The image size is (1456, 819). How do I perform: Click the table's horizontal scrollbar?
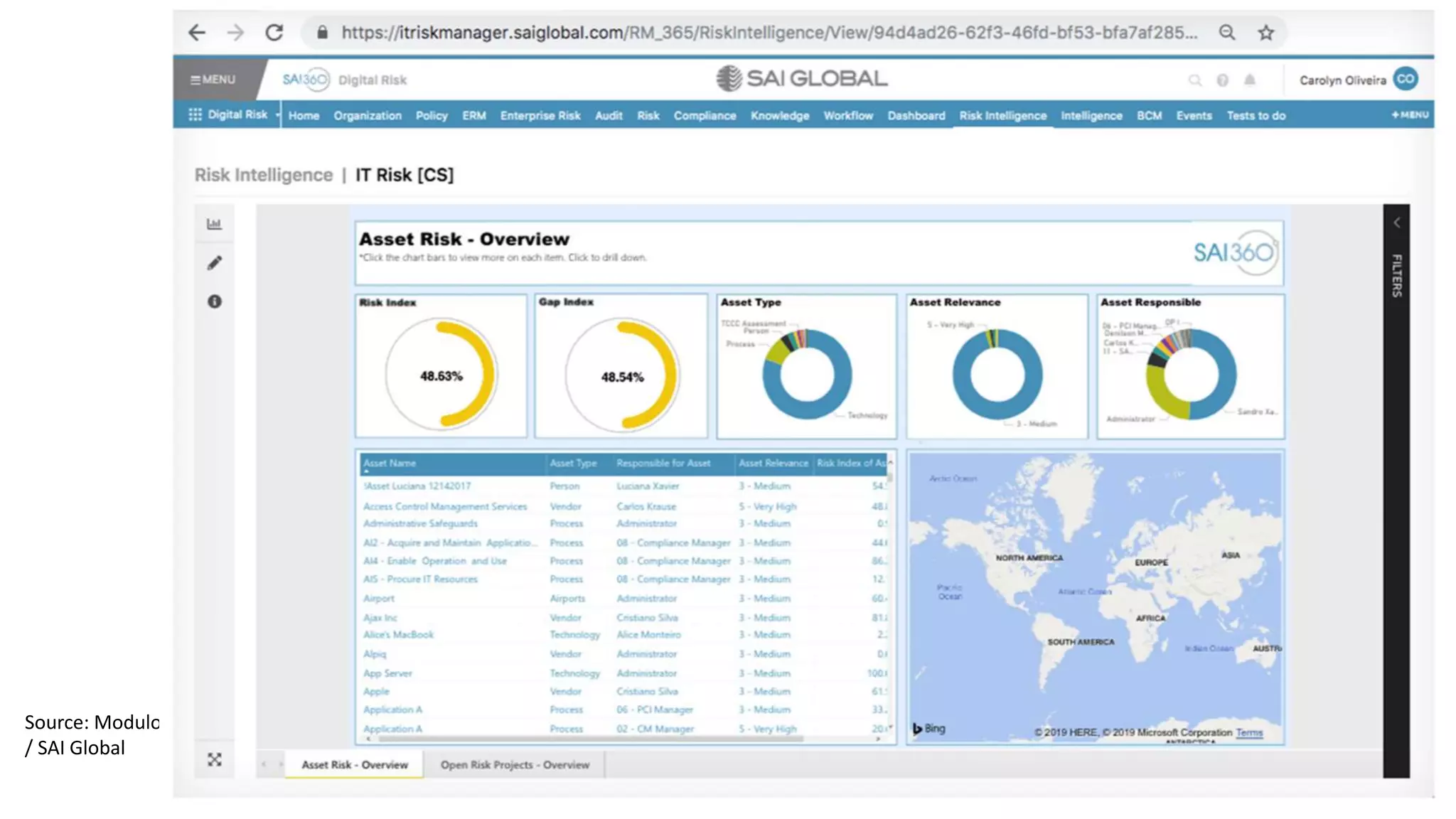tap(590, 739)
